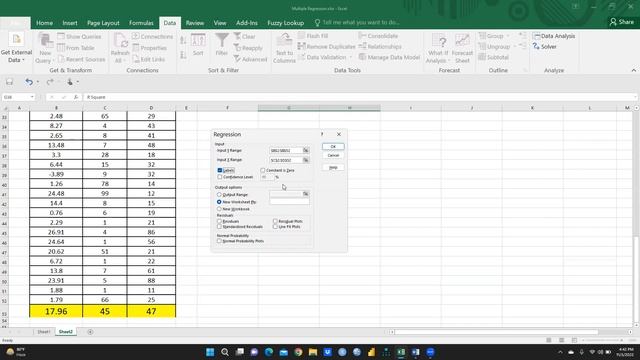Screen dimensions: 640x360
Task: Click Manage Data Model
Action: (x=389, y=57)
